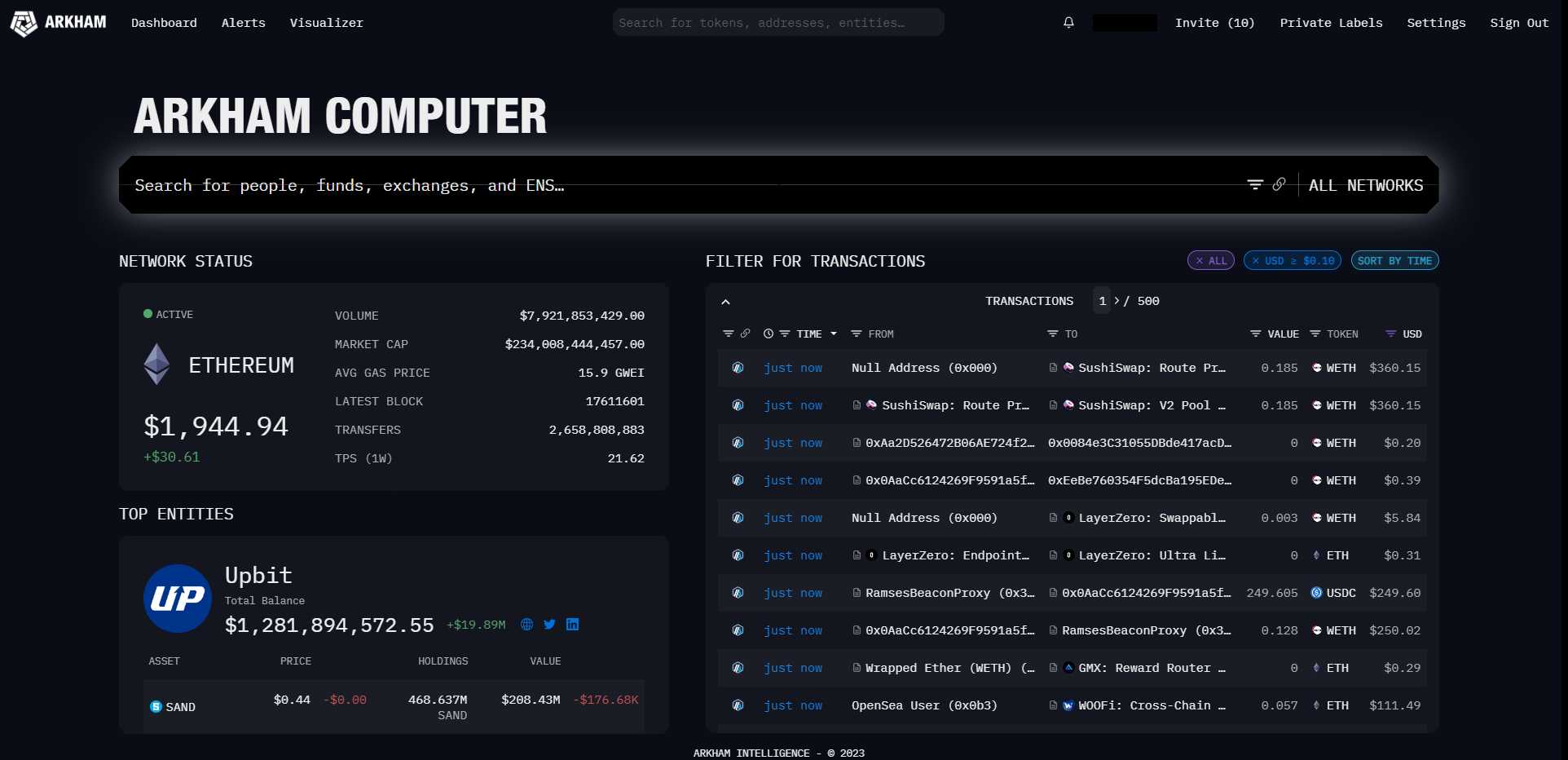Click the chain filter icon in the transactions header
Screen dimensions: 1568x760
pos(728,334)
